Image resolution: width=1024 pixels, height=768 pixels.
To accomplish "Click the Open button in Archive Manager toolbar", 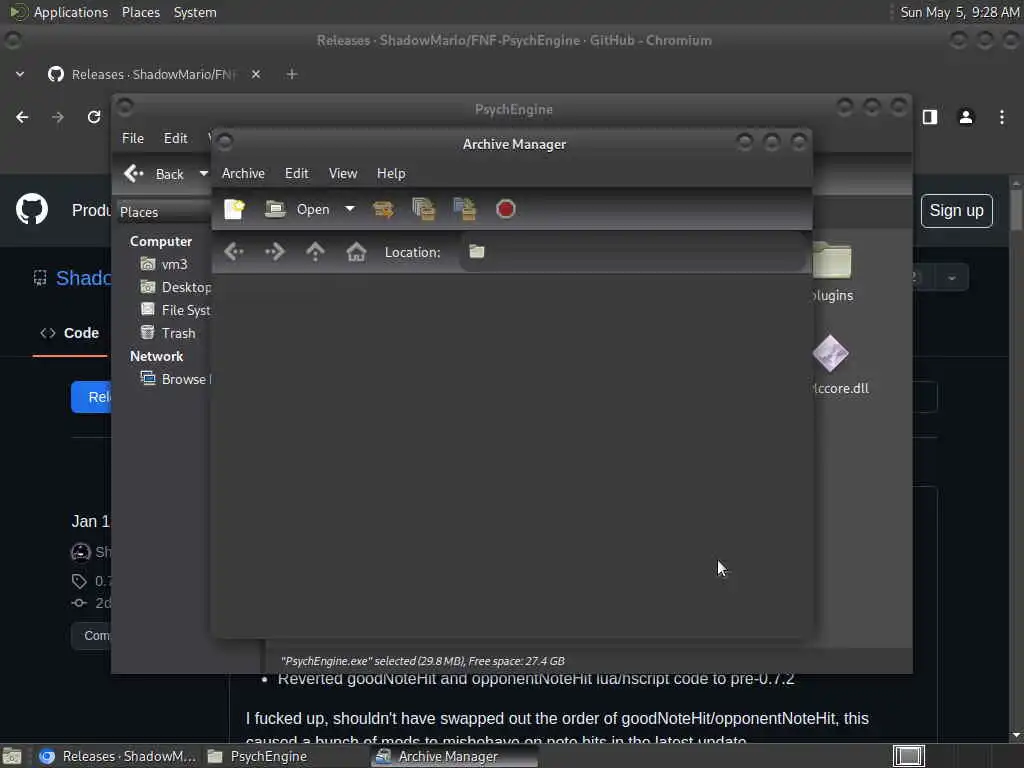I will click(x=298, y=209).
